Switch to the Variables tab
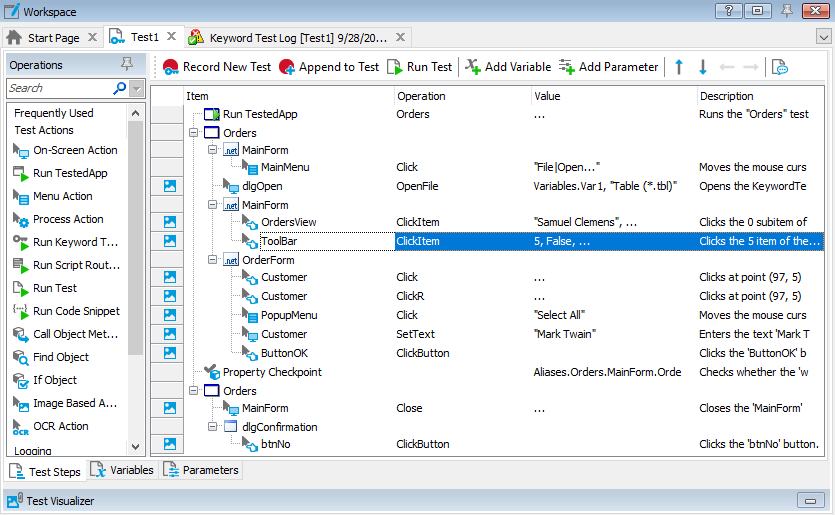835x515 pixels. [123, 470]
